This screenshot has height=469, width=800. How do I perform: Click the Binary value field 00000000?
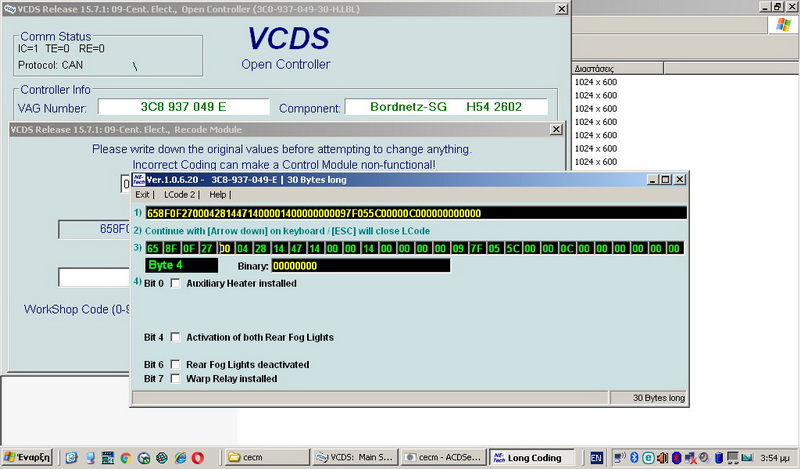361,265
